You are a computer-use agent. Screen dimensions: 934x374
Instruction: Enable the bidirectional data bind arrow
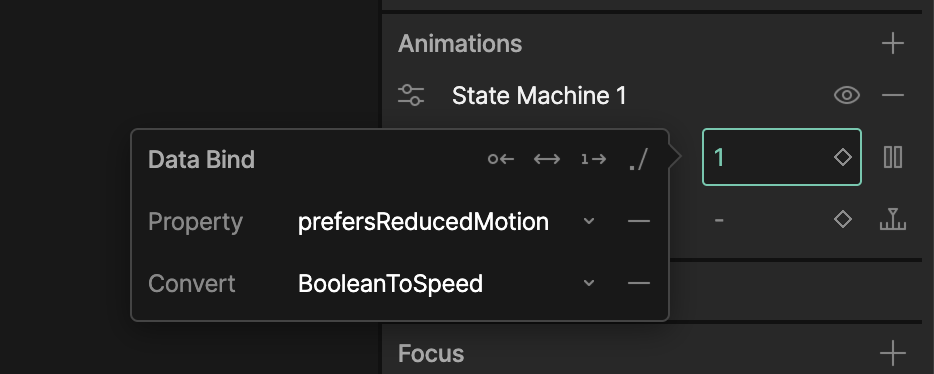tap(547, 159)
